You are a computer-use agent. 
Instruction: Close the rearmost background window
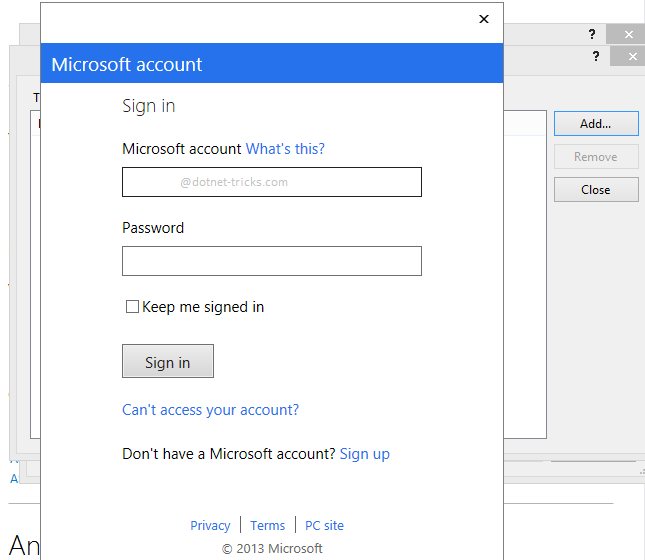628,34
